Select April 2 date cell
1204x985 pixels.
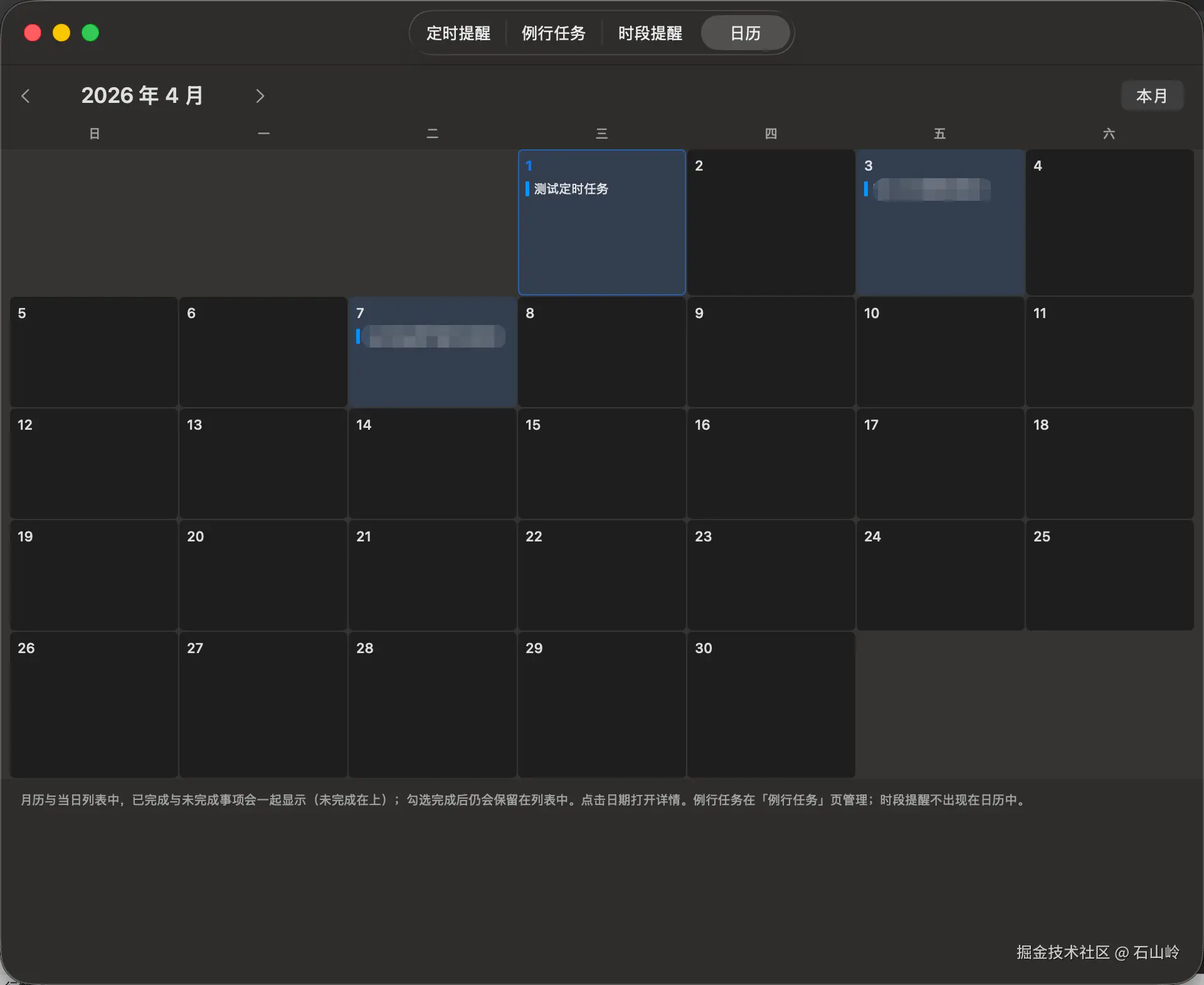click(771, 222)
